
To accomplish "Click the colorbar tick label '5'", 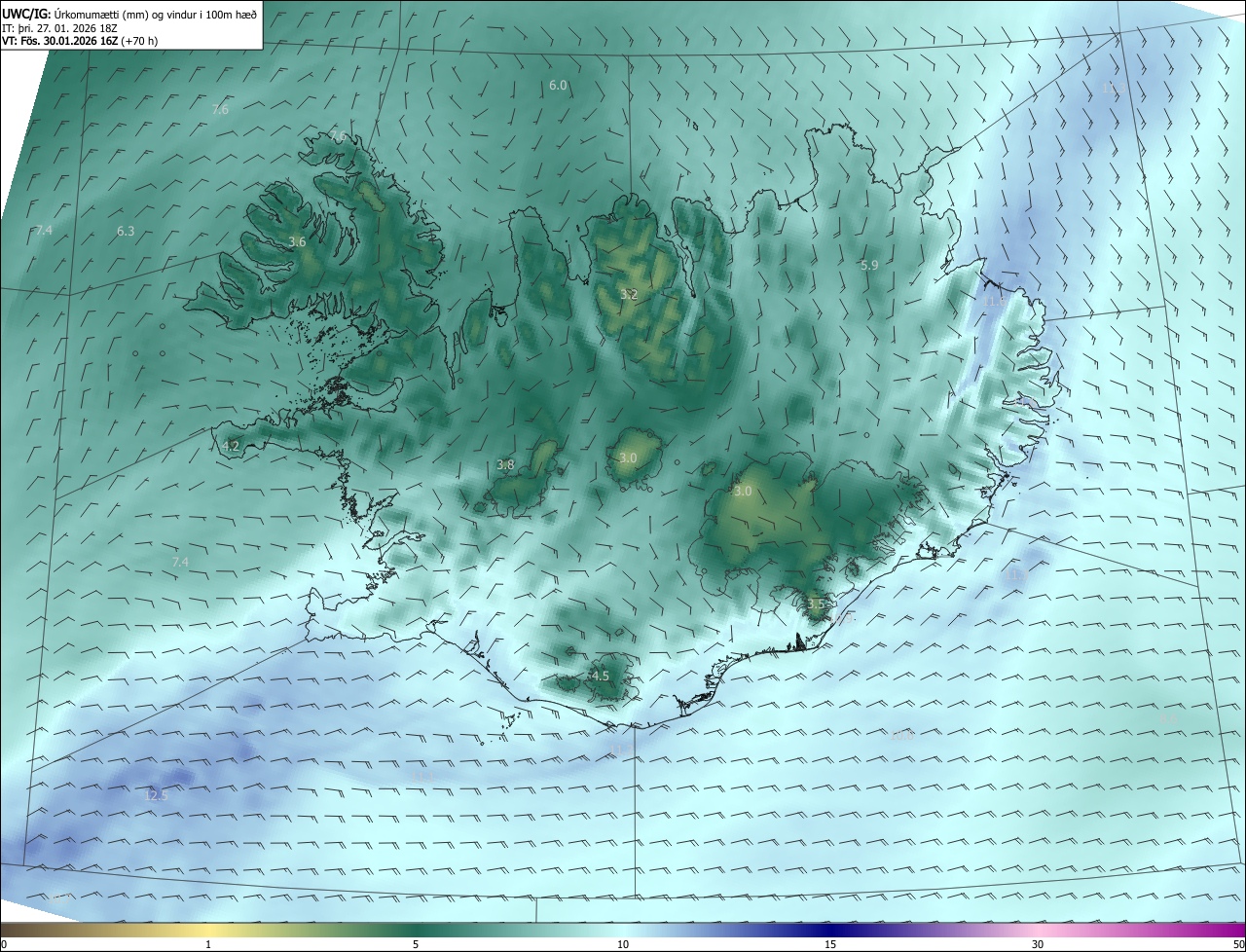I will pos(416,945).
